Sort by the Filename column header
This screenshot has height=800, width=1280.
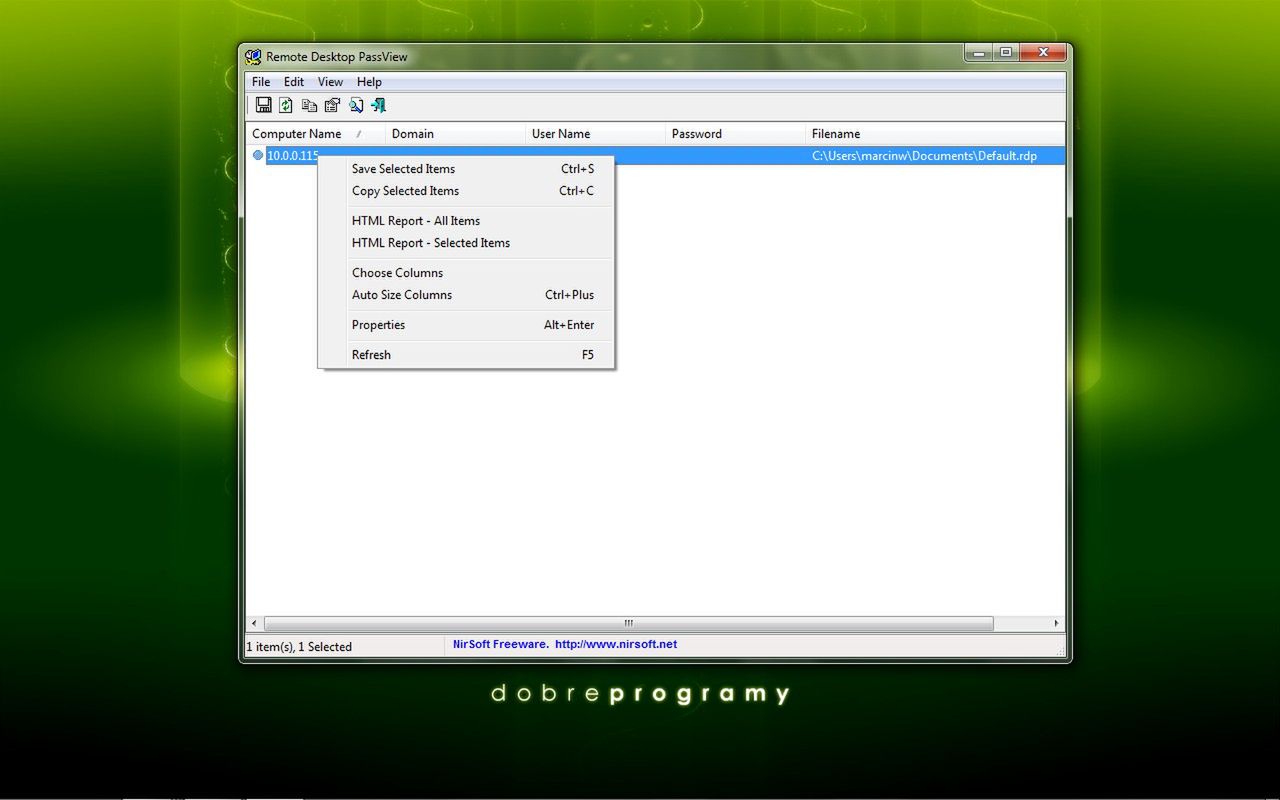pos(935,134)
